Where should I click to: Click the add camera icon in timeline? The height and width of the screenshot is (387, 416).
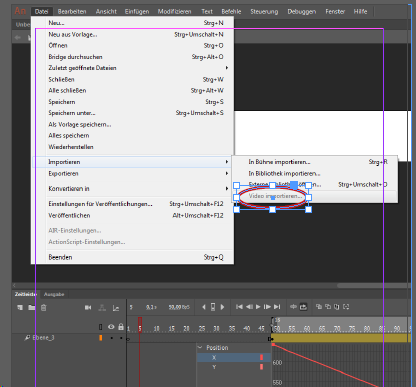coord(88,307)
